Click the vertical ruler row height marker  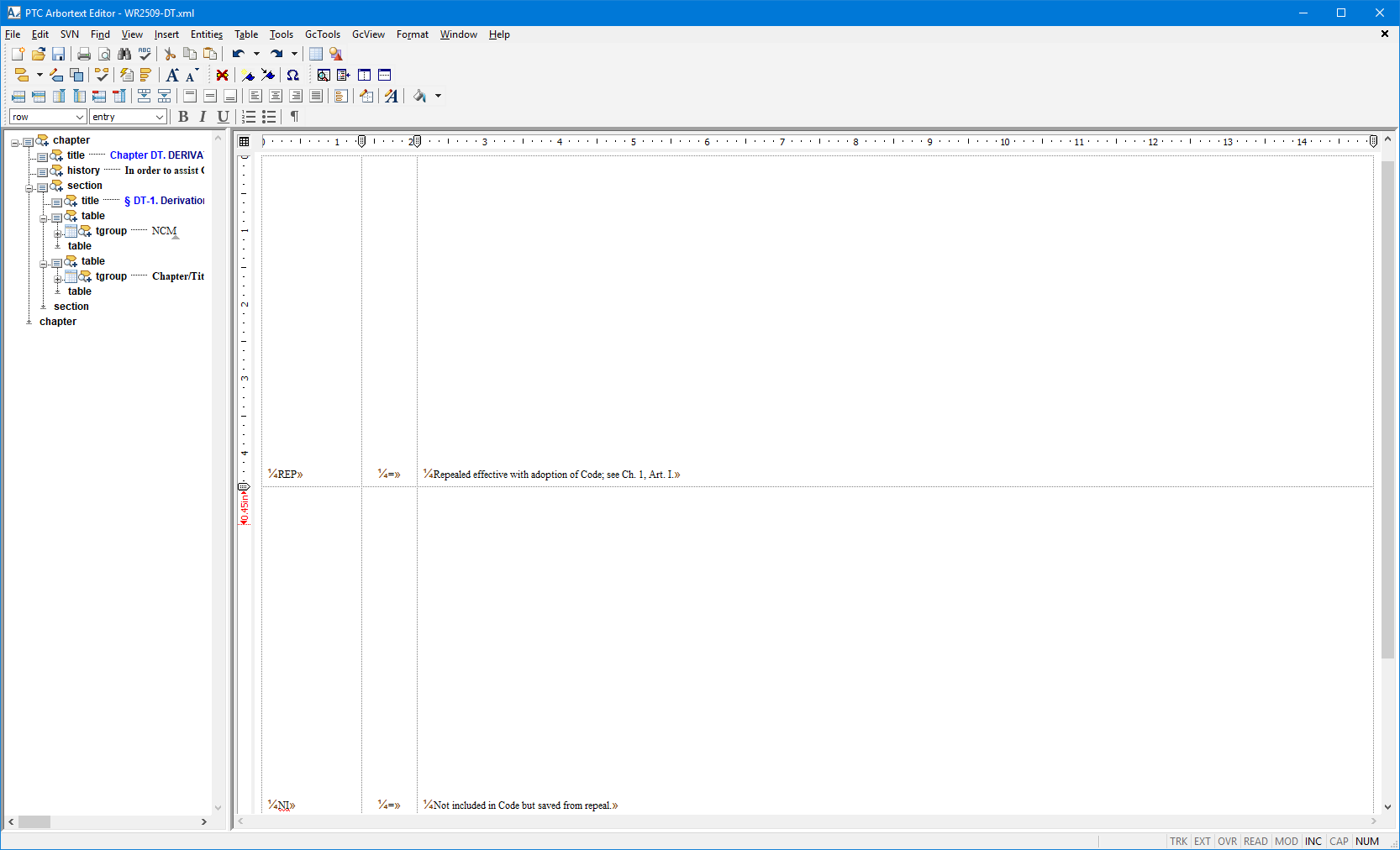coord(244,487)
